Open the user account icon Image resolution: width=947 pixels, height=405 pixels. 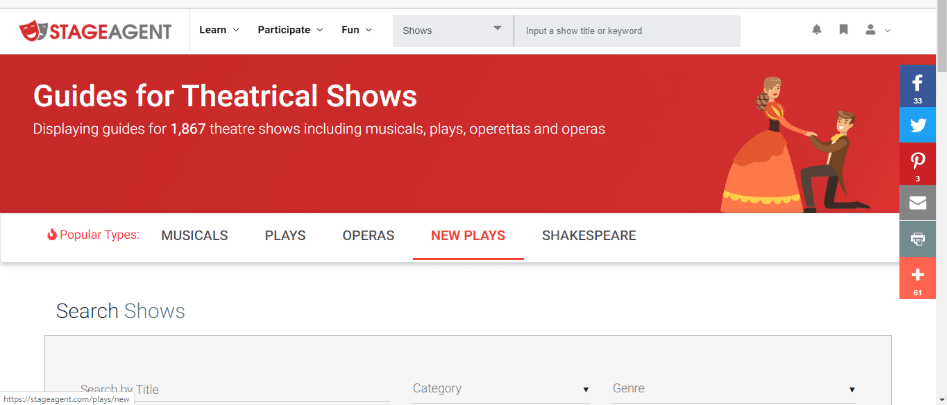point(870,30)
